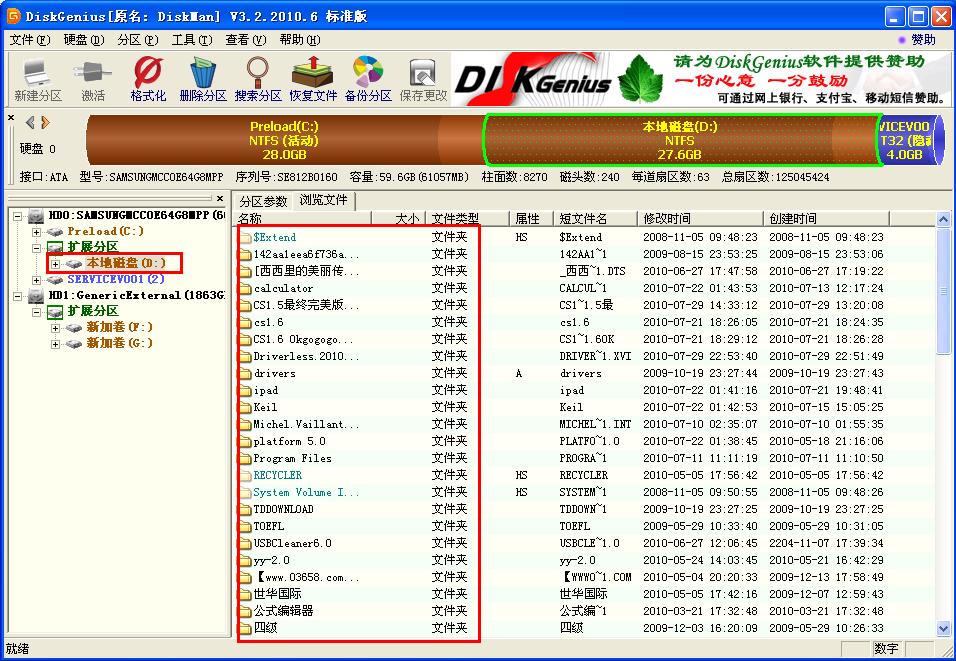The image size is (956, 661).
Task: Select the 本地磁盘(D:) partition bar
Action: click(680, 140)
